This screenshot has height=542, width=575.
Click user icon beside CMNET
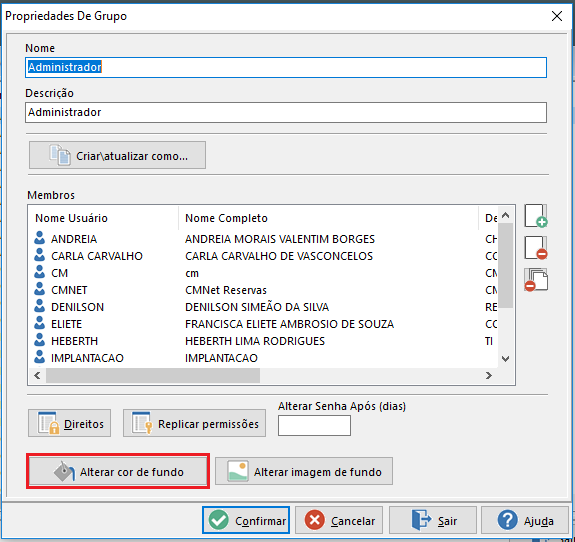[x=39, y=289]
